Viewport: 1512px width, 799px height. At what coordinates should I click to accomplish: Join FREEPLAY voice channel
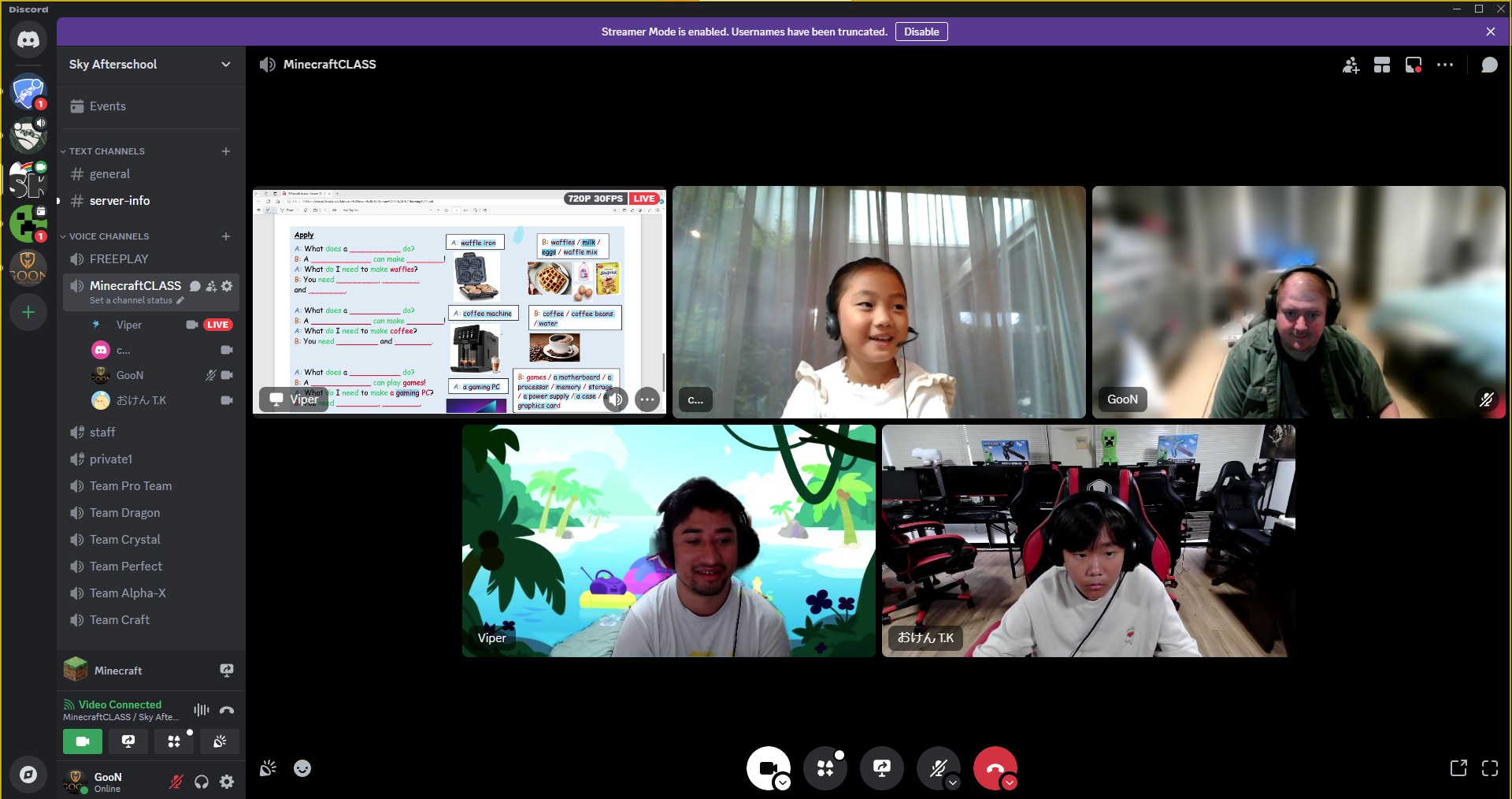pos(150,259)
